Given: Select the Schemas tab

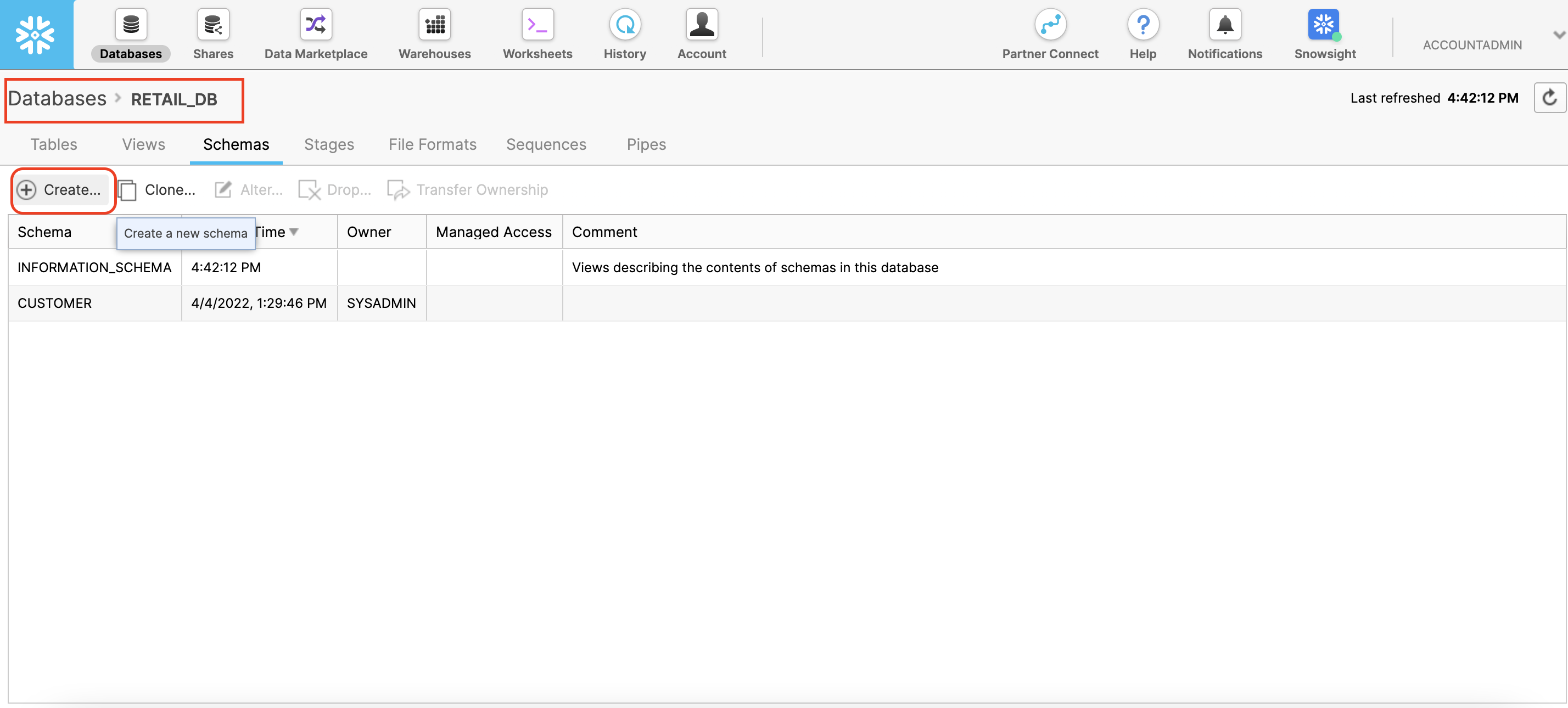Looking at the screenshot, I should point(236,144).
